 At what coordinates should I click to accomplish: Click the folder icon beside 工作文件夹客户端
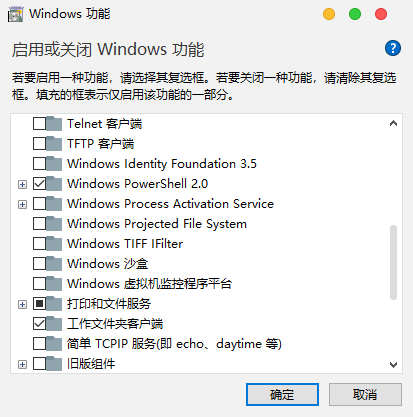[x=54, y=324]
